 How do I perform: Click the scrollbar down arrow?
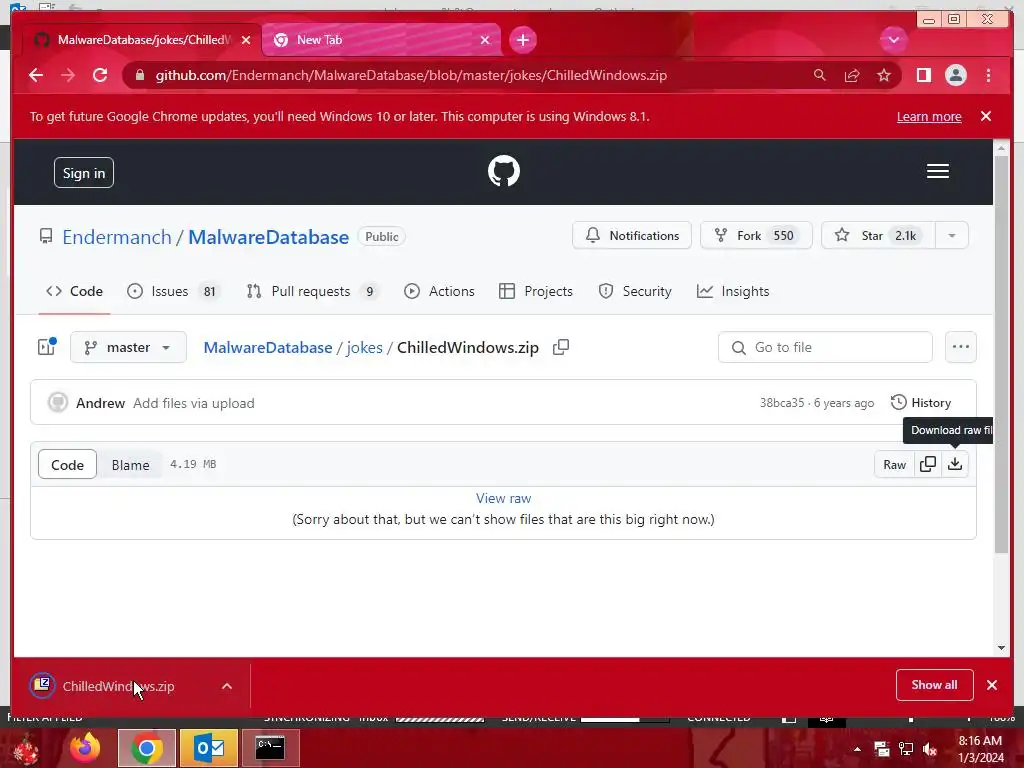click(1001, 648)
